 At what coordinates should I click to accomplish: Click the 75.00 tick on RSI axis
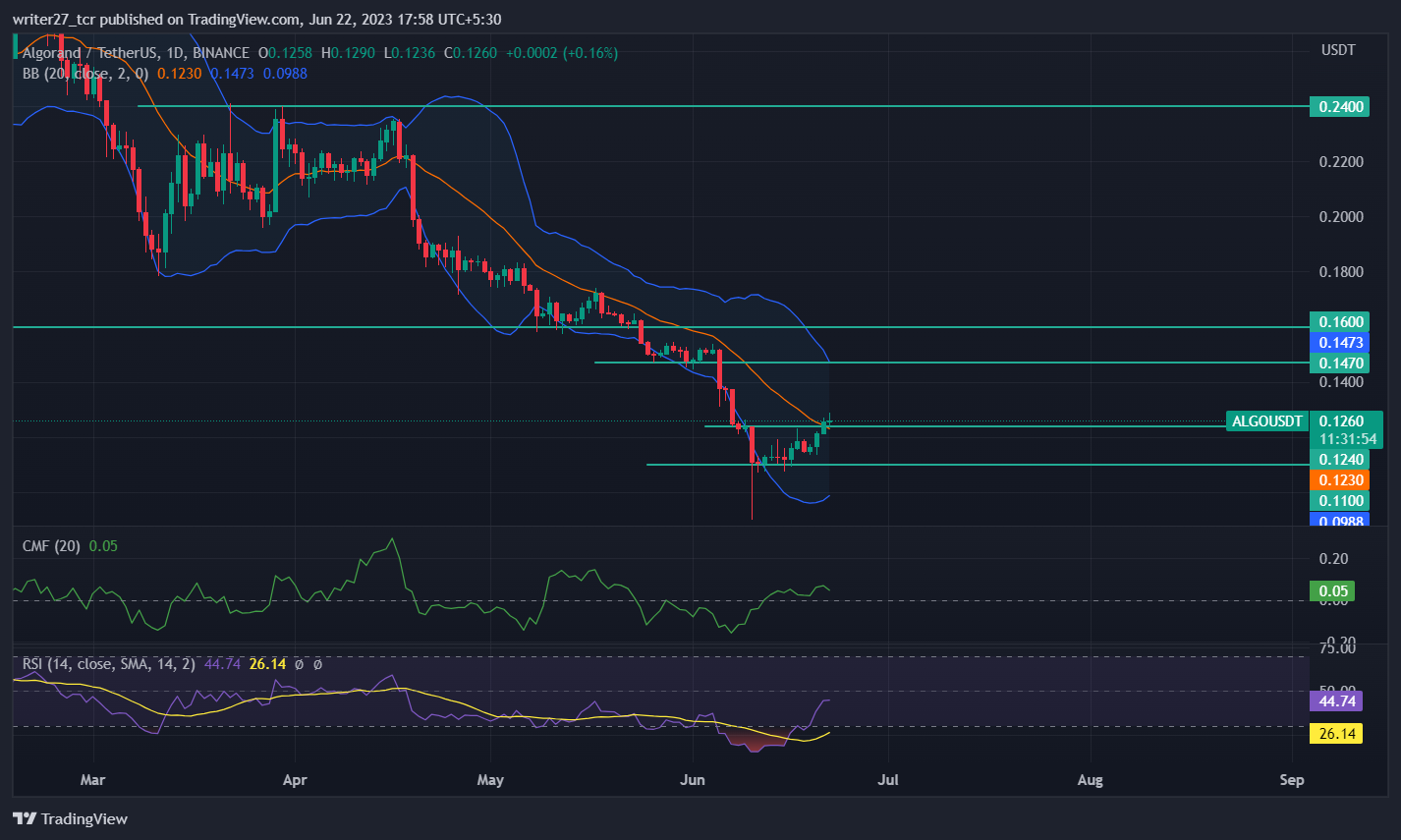1337,648
